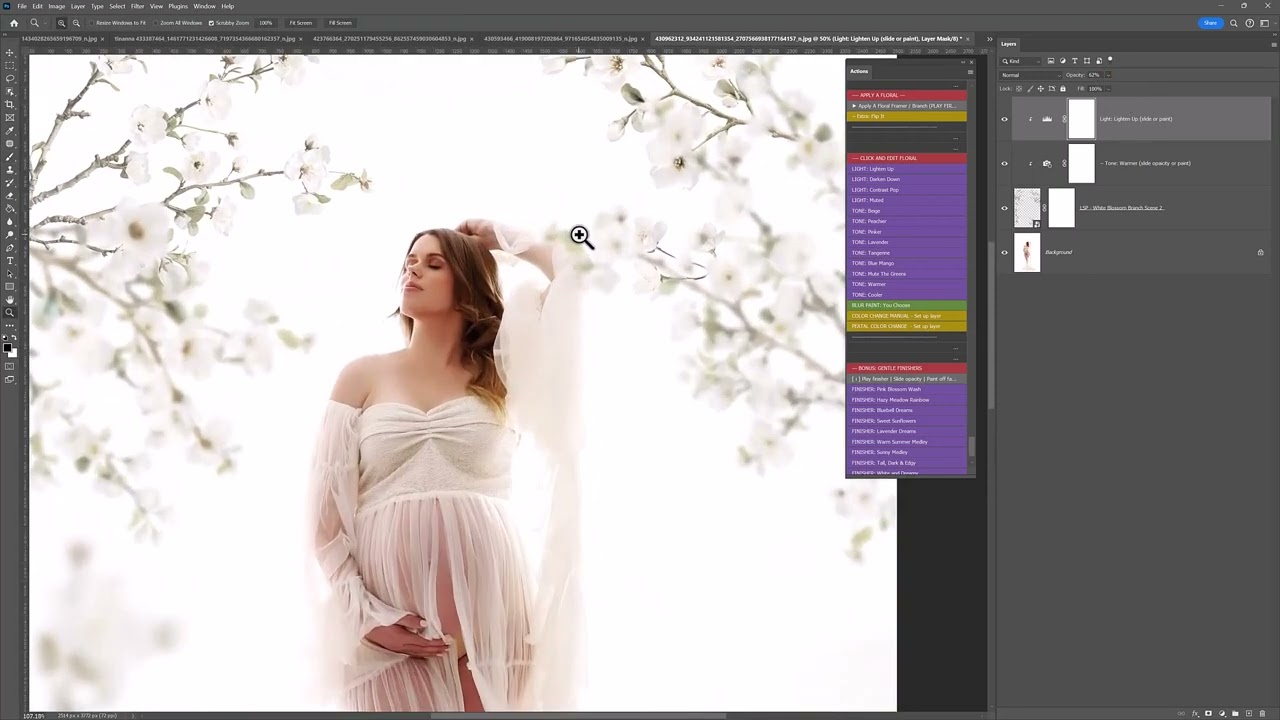The height and width of the screenshot is (720, 1280).
Task: Lock transparent pixels in Layers panel
Action: click(x=1018, y=88)
